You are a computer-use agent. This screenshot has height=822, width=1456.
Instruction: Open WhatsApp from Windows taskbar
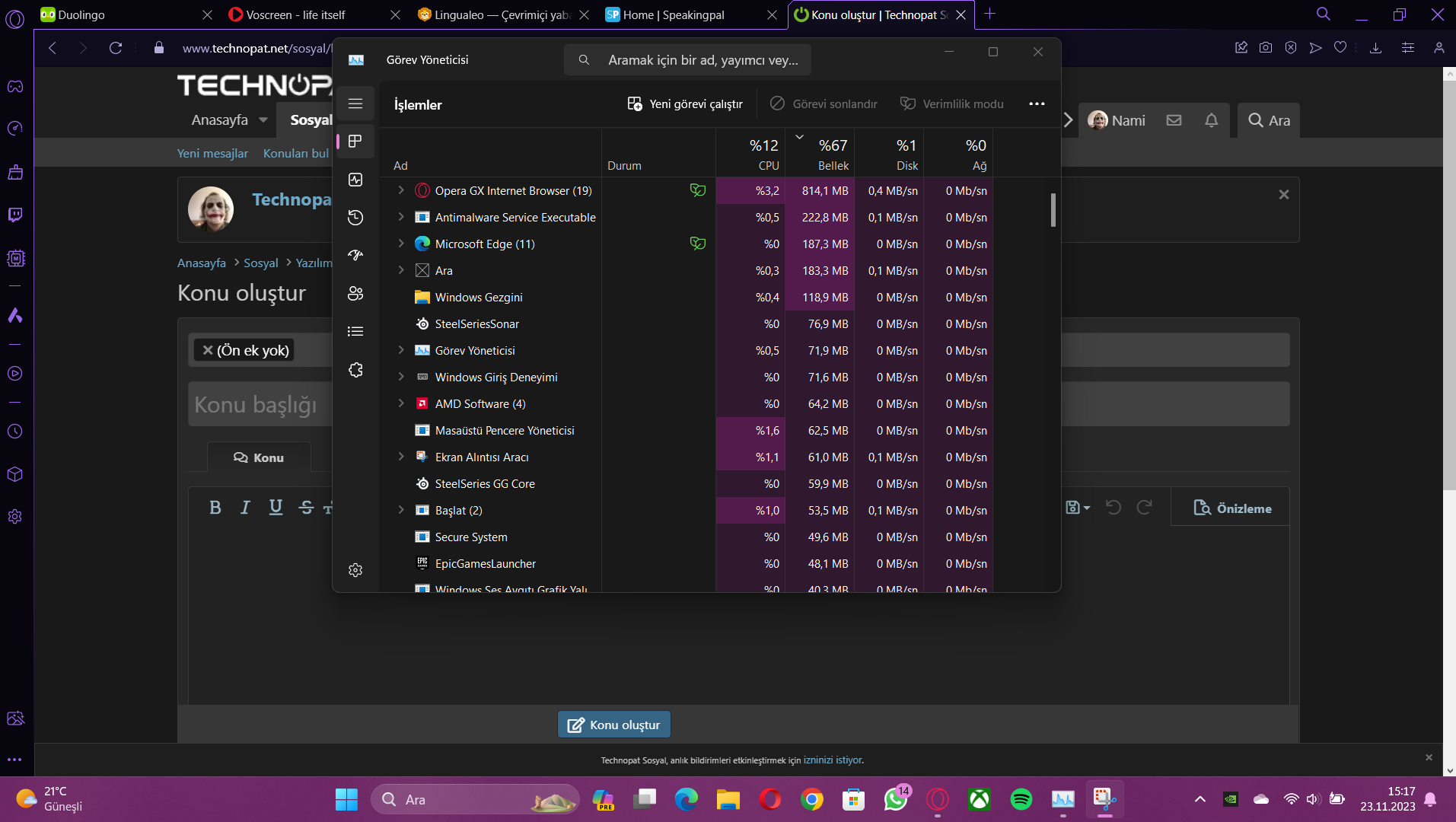click(896, 799)
